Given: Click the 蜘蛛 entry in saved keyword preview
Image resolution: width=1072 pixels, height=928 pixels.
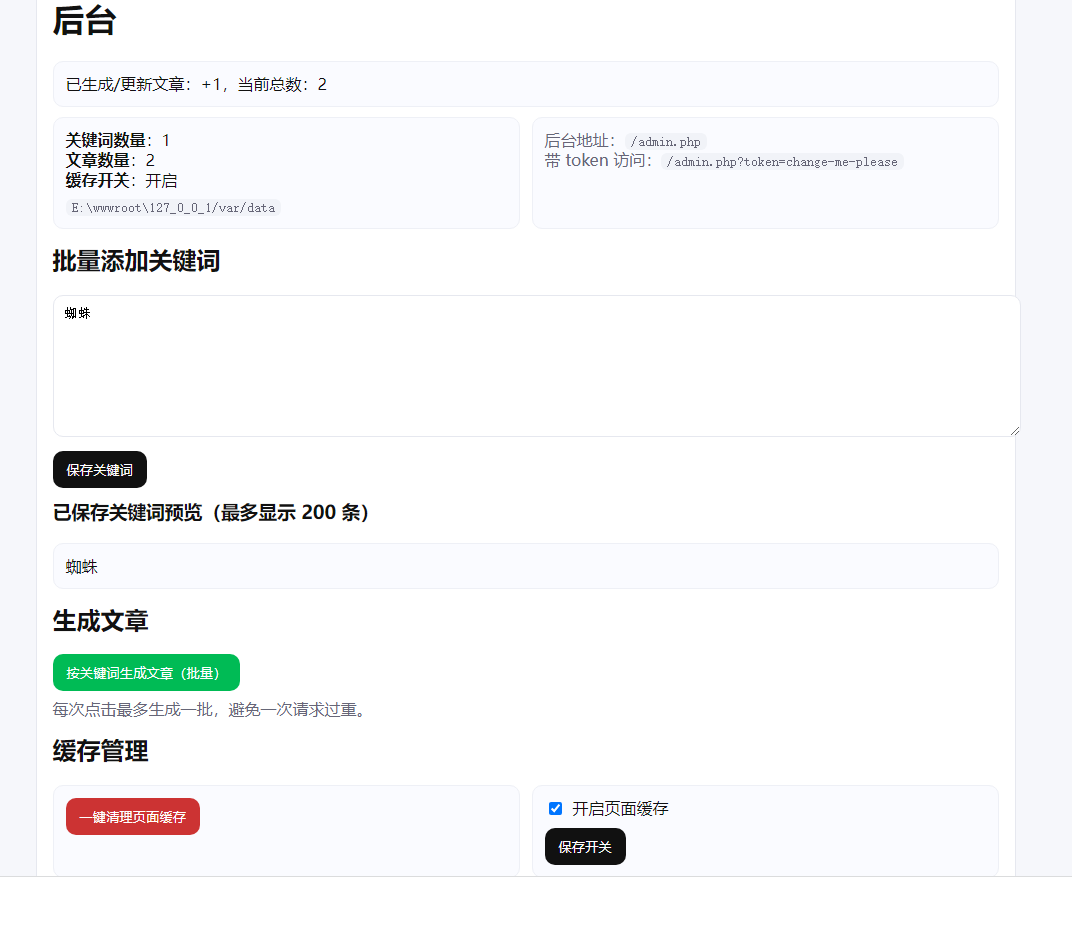Looking at the screenshot, I should point(82,567).
